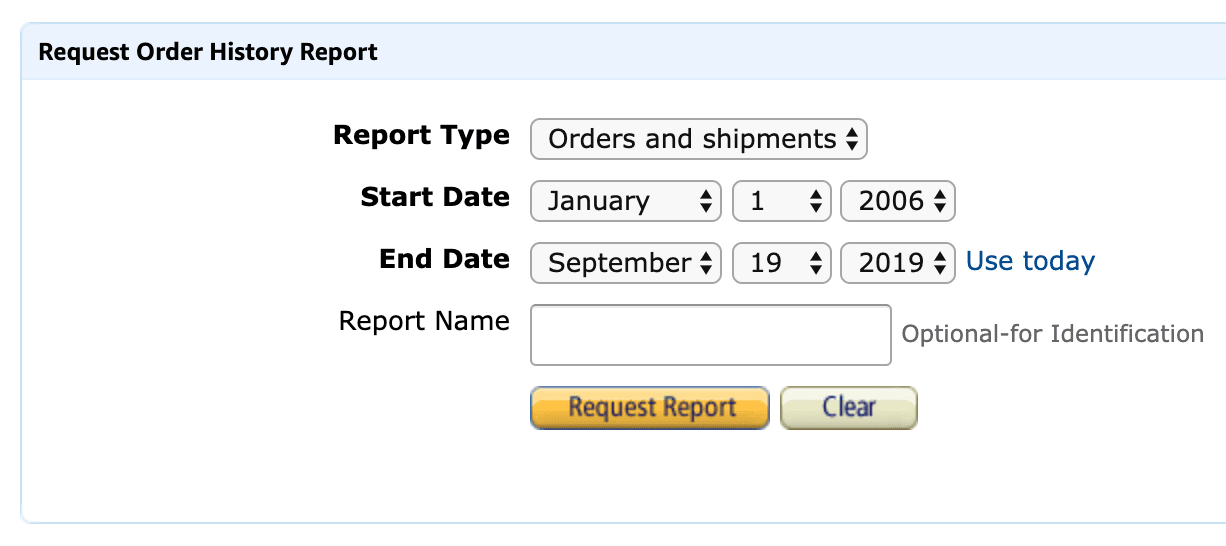
Task: Focus the Report Name text field
Action: pyautogui.click(x=710, y=335)
